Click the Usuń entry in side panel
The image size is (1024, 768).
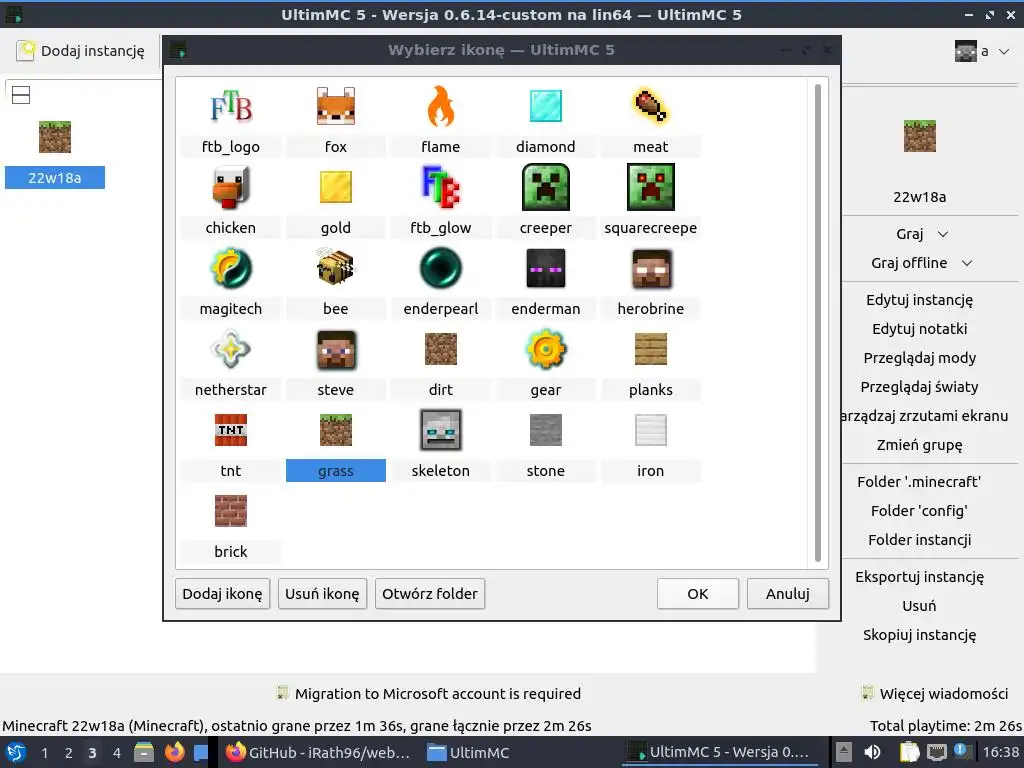pyautogui.click(x=920, y=605)
